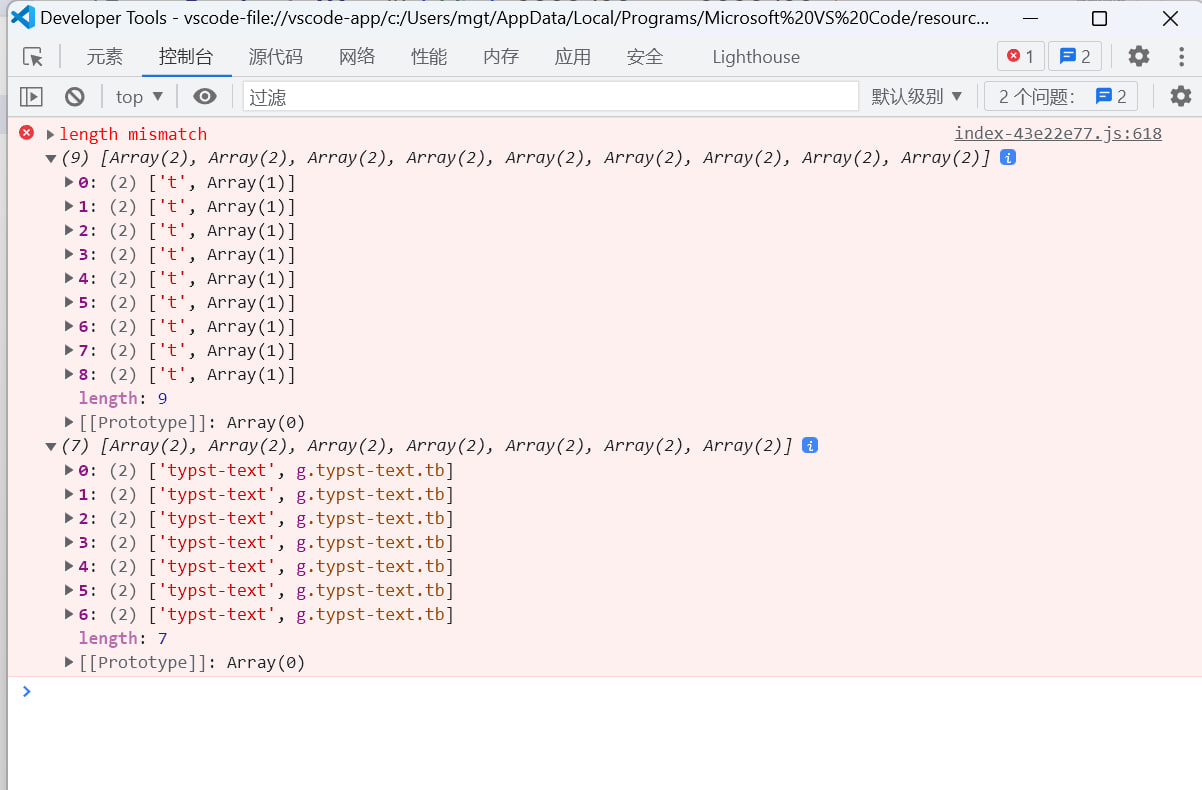1202x790 pixels.
Task: Click the red error counter badge
Action: click(1020, 56)
